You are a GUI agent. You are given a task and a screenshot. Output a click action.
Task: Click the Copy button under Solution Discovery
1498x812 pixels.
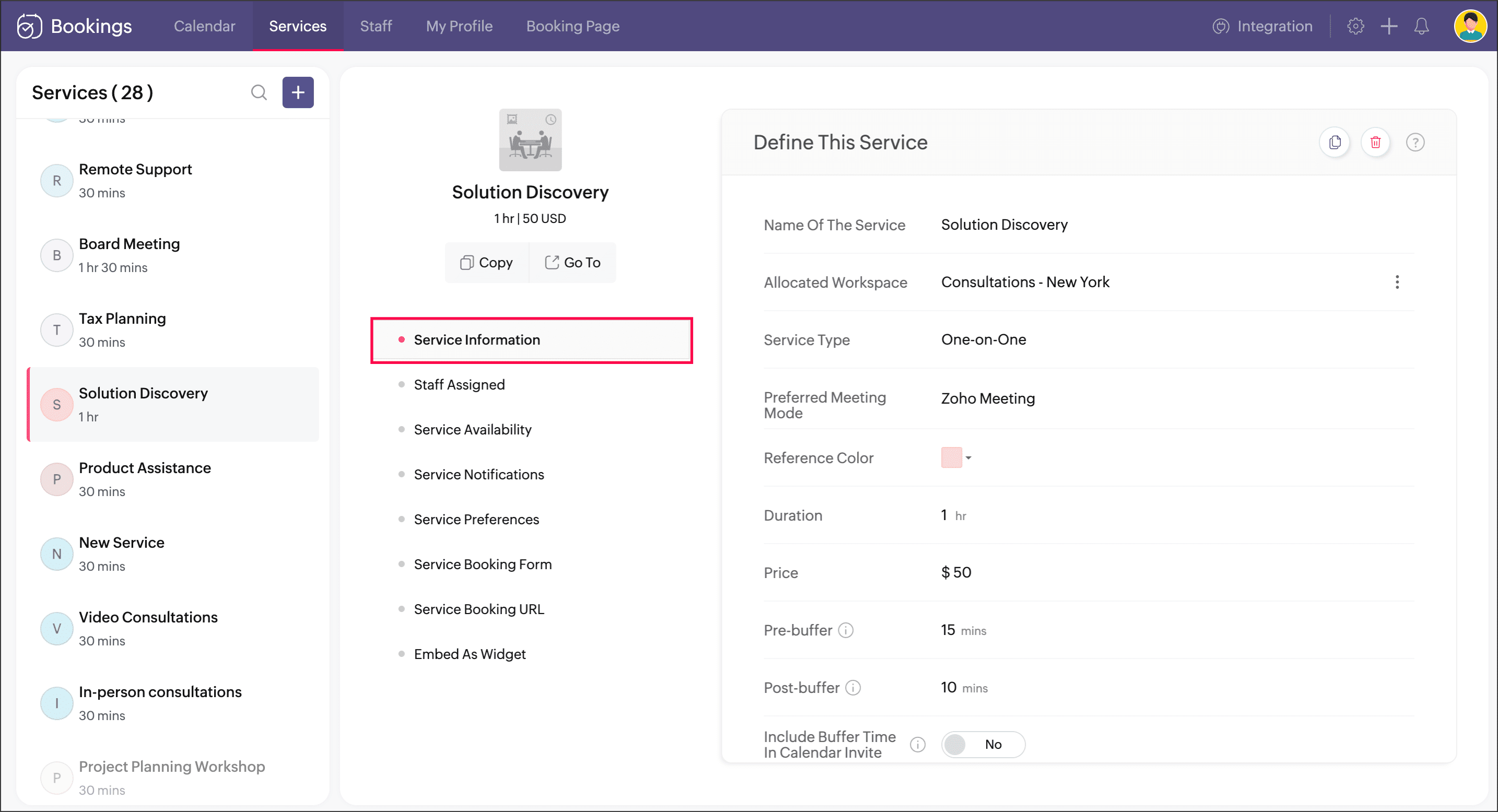tap(487, 263)
